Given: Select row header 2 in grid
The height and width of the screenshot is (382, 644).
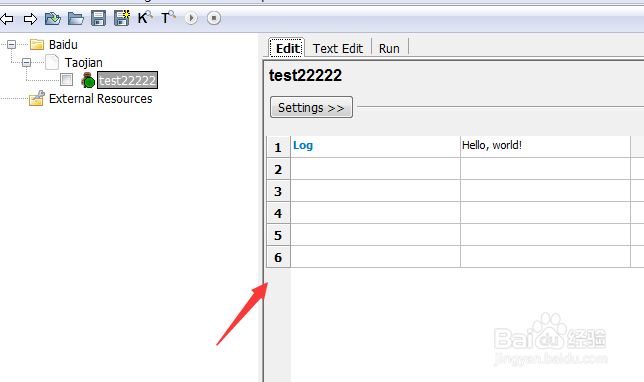Looking at the screenshot, I should [x=278, y=169].
